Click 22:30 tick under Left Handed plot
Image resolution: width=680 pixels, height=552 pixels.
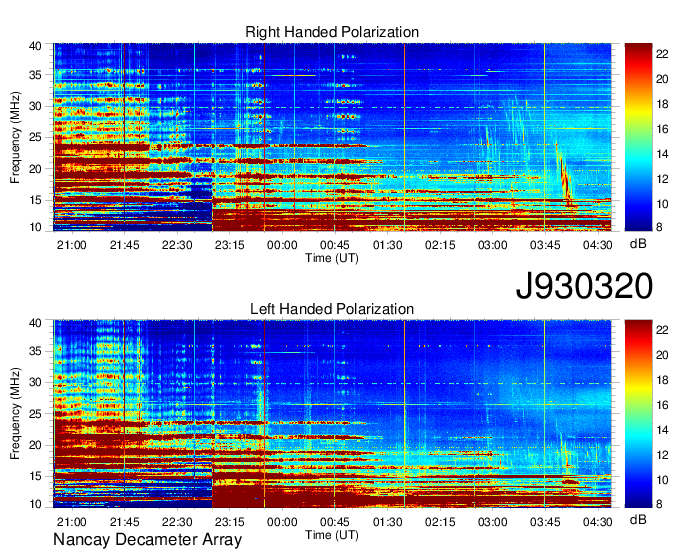tap(177, 522)
